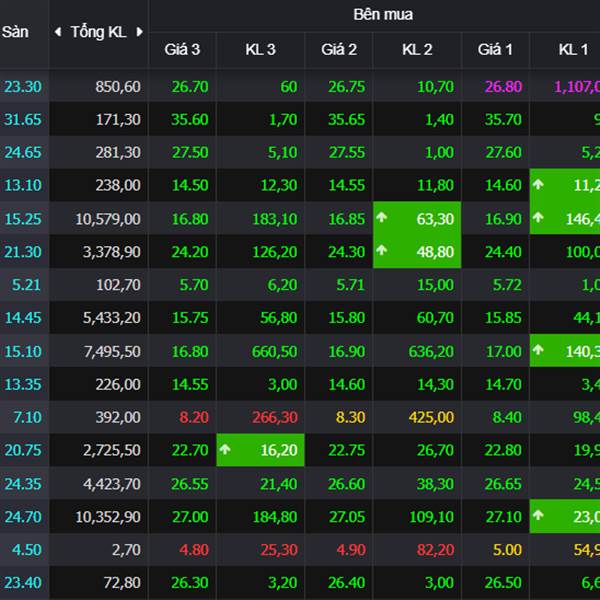Click the up arrow next to Giá 1 16.90
600x600 pixels.
click(x=539, y=218)
